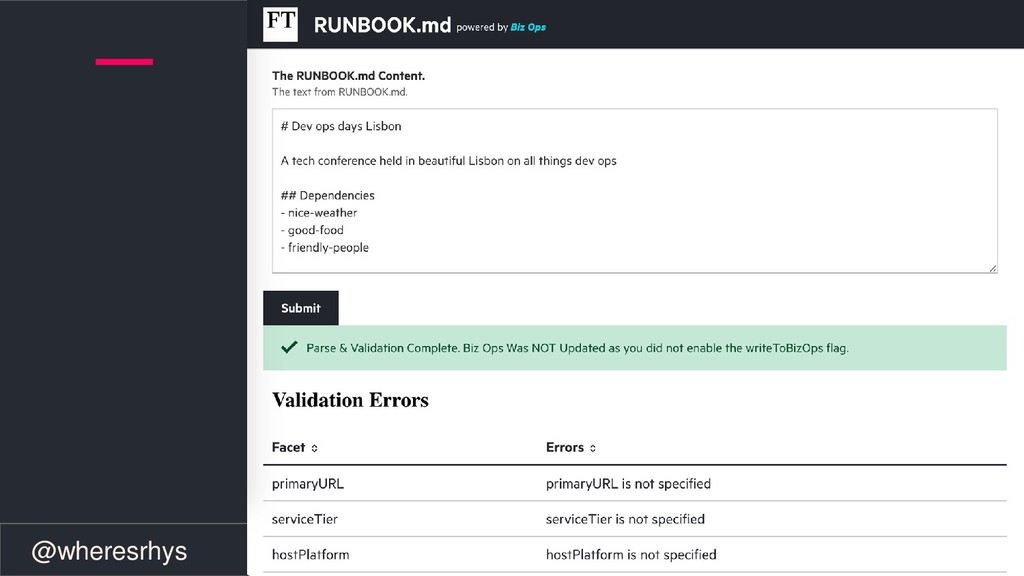This screenshot has width=1024, height=576.
Task: Submit the runbook content
Action: [x=300, y=308]
